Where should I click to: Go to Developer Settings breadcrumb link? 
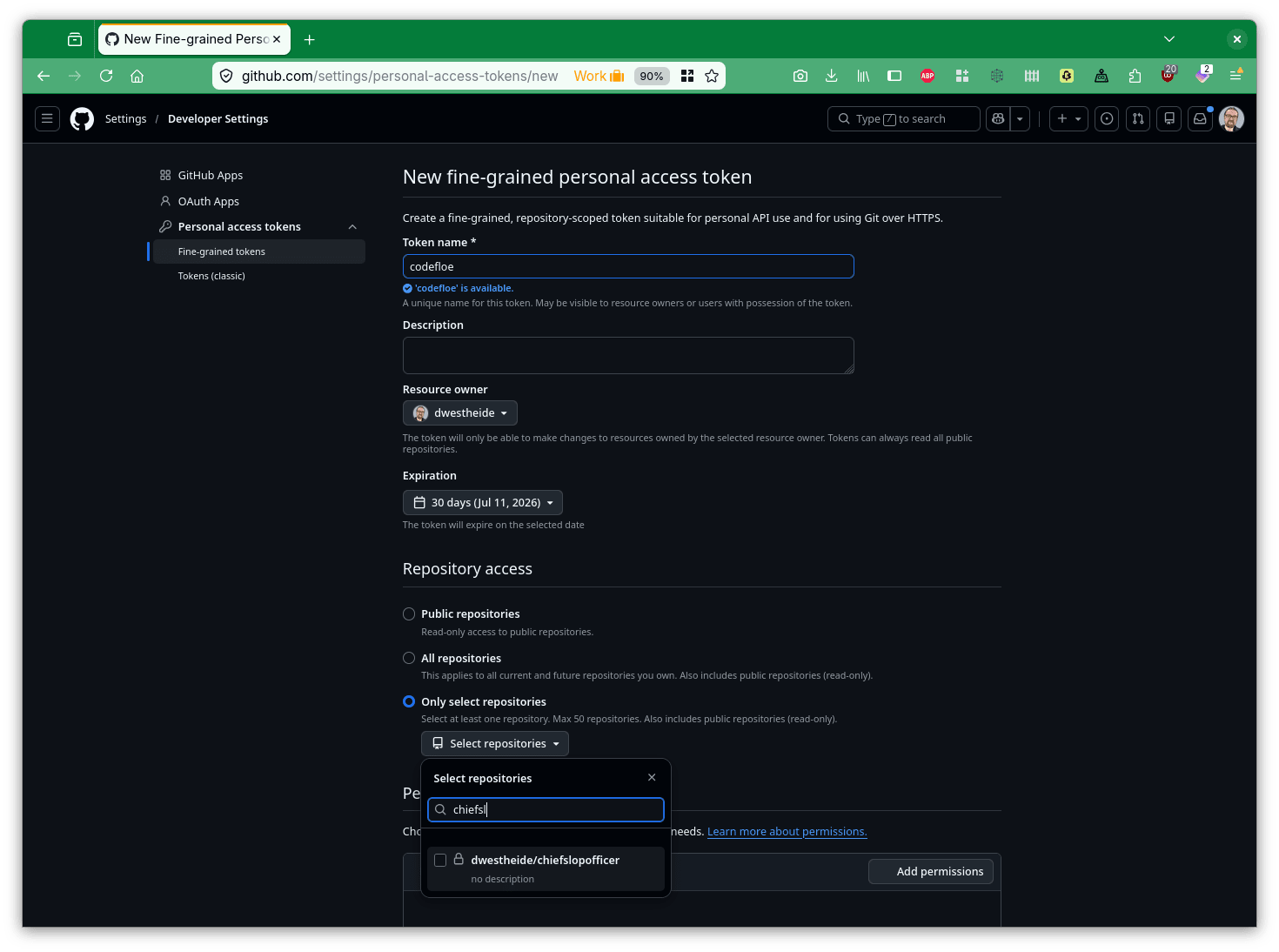(x=218, y=119)
